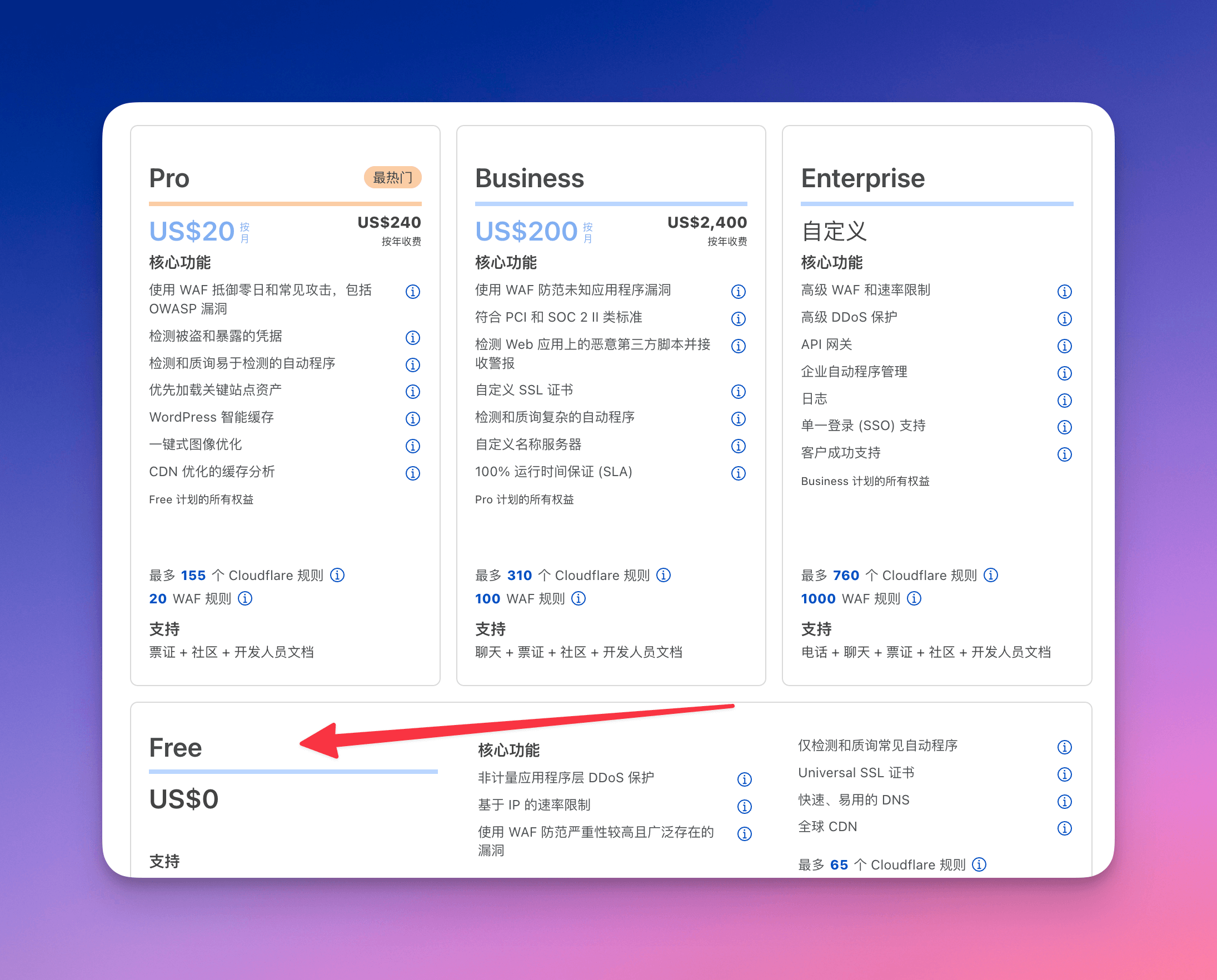1217x980 pixels.
Task: Click 支持 heading in Enterprise card
Action: point(816,629)
